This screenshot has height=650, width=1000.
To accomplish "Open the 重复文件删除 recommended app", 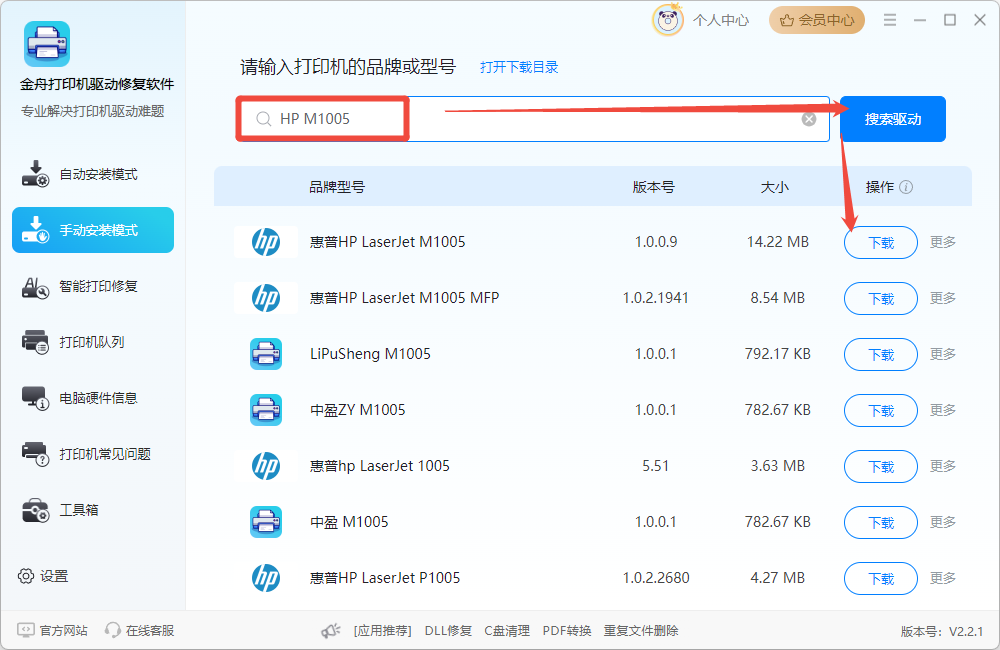I will [641, 631].
